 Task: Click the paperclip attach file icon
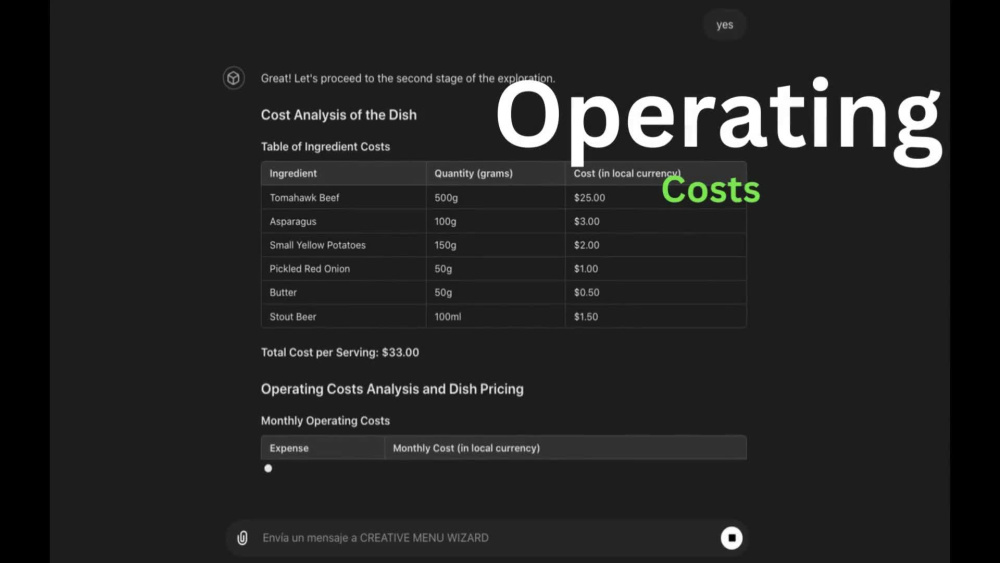[x=242, y=537]
